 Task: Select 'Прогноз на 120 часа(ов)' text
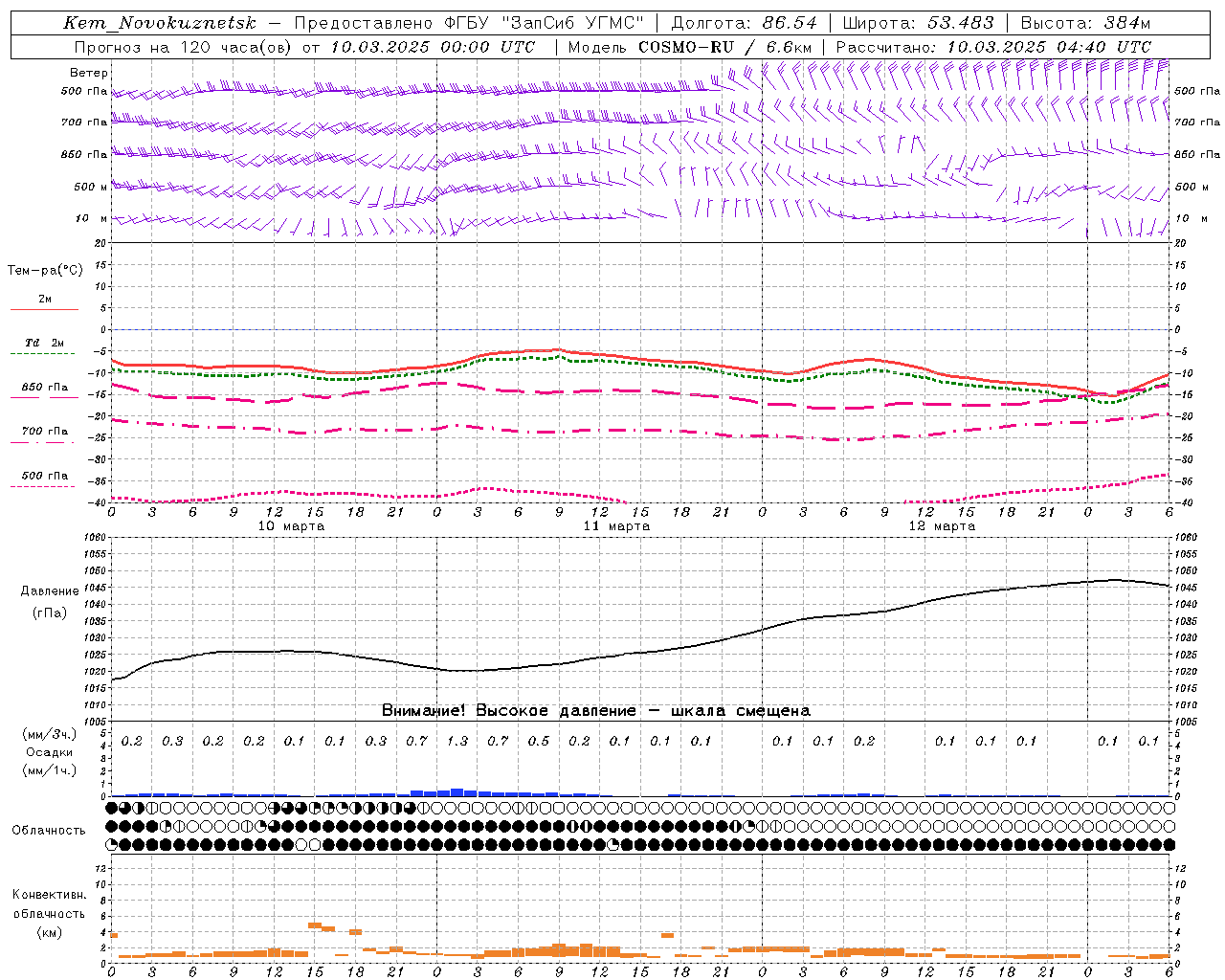pos(182,47)
